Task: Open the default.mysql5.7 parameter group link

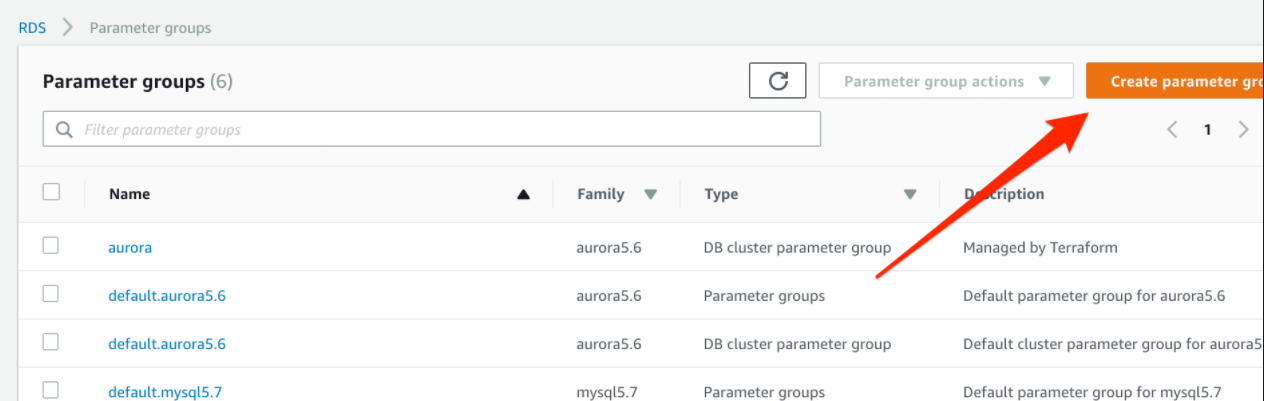Action: [x=165, y=392]
